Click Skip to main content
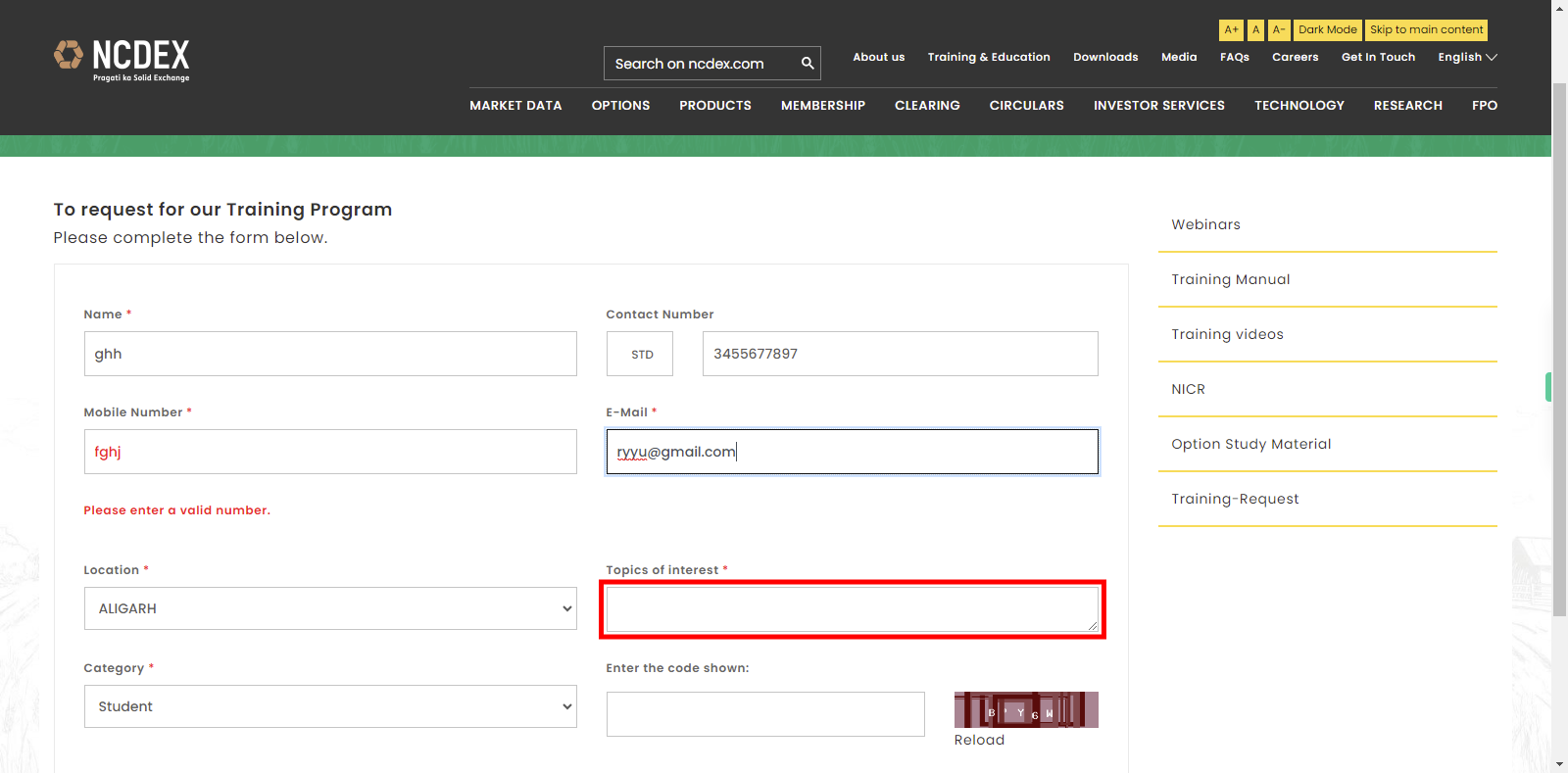1568x773 pixels. click(1427, 30)
